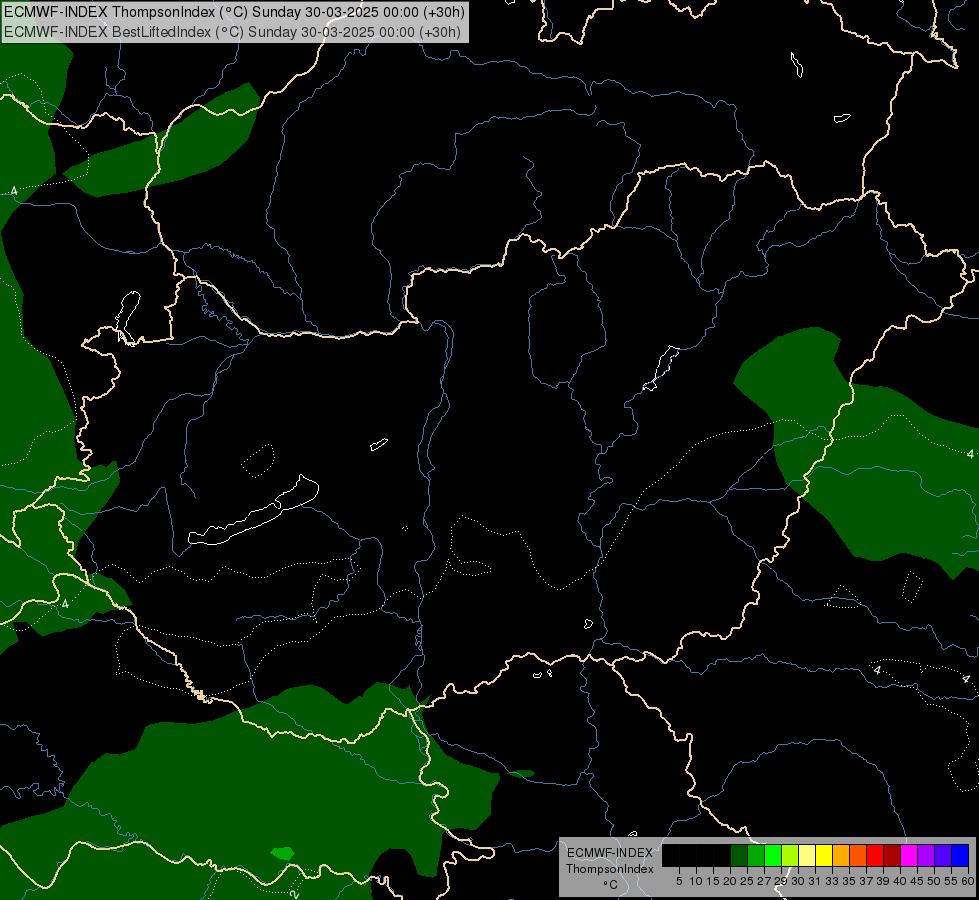
Task: Click the bright green 27–29 legend swatch
Action: point(773,855)
